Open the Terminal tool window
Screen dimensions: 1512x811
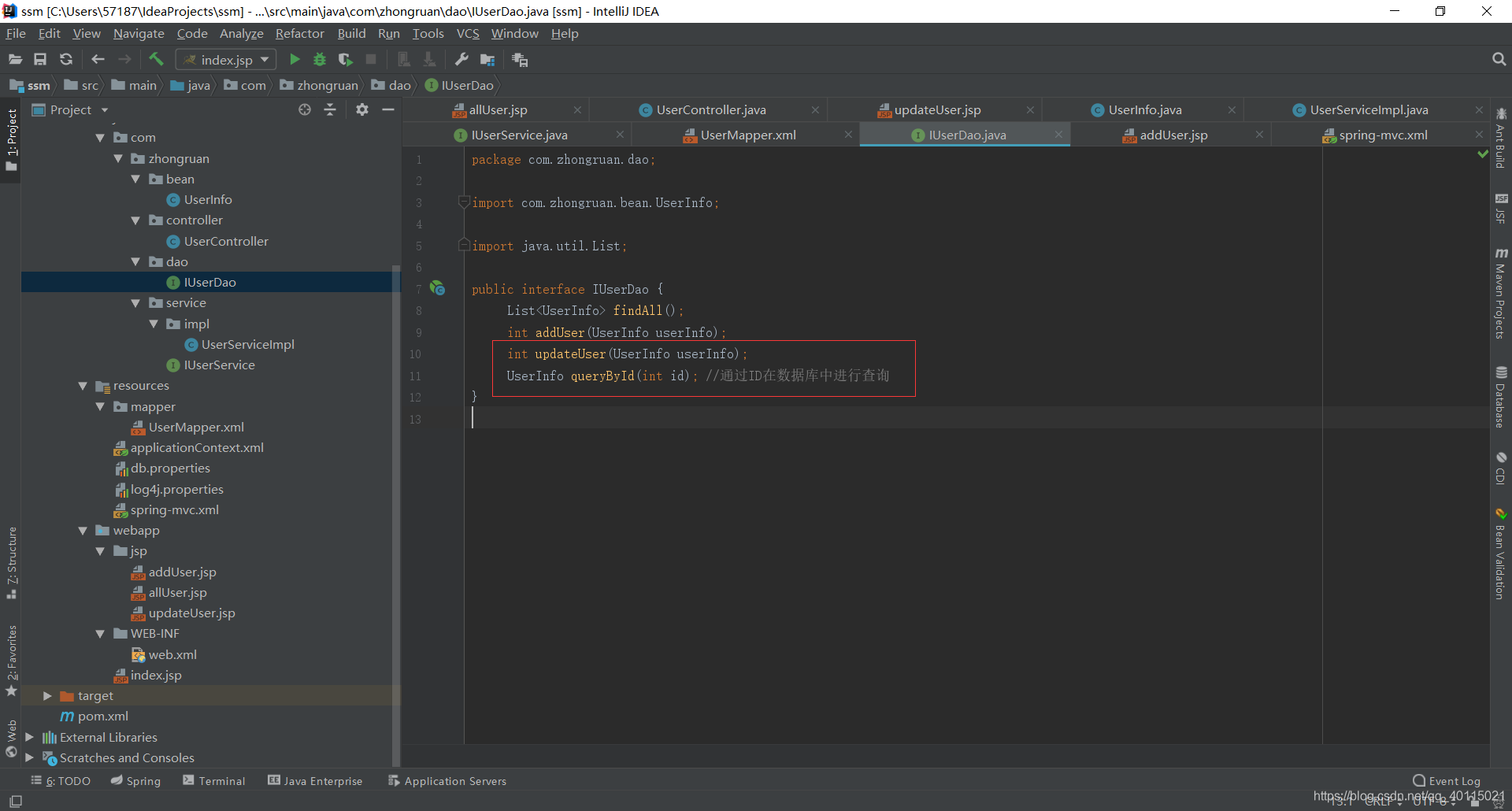click(x=214, y=781)
